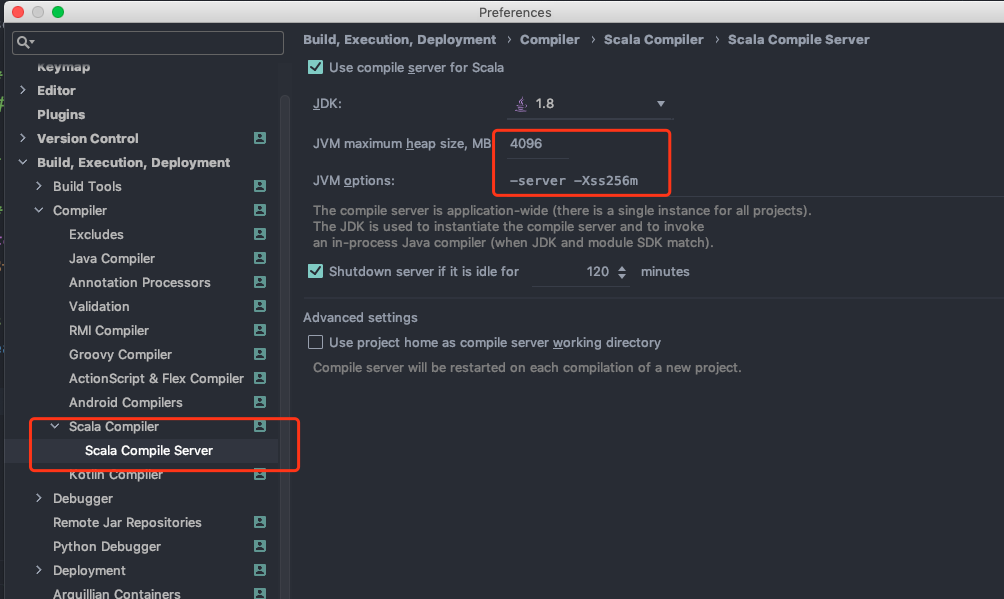Click the idle minutes stepper arrows
1004x599 pixels.
point(622,272)
